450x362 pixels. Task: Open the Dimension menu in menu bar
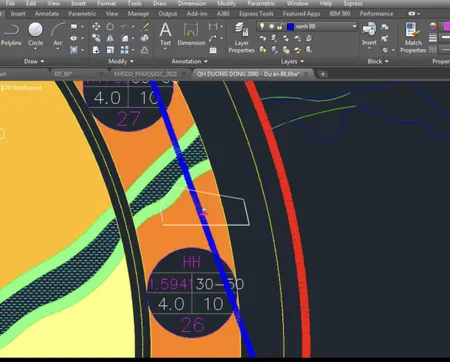pos(192,3)
